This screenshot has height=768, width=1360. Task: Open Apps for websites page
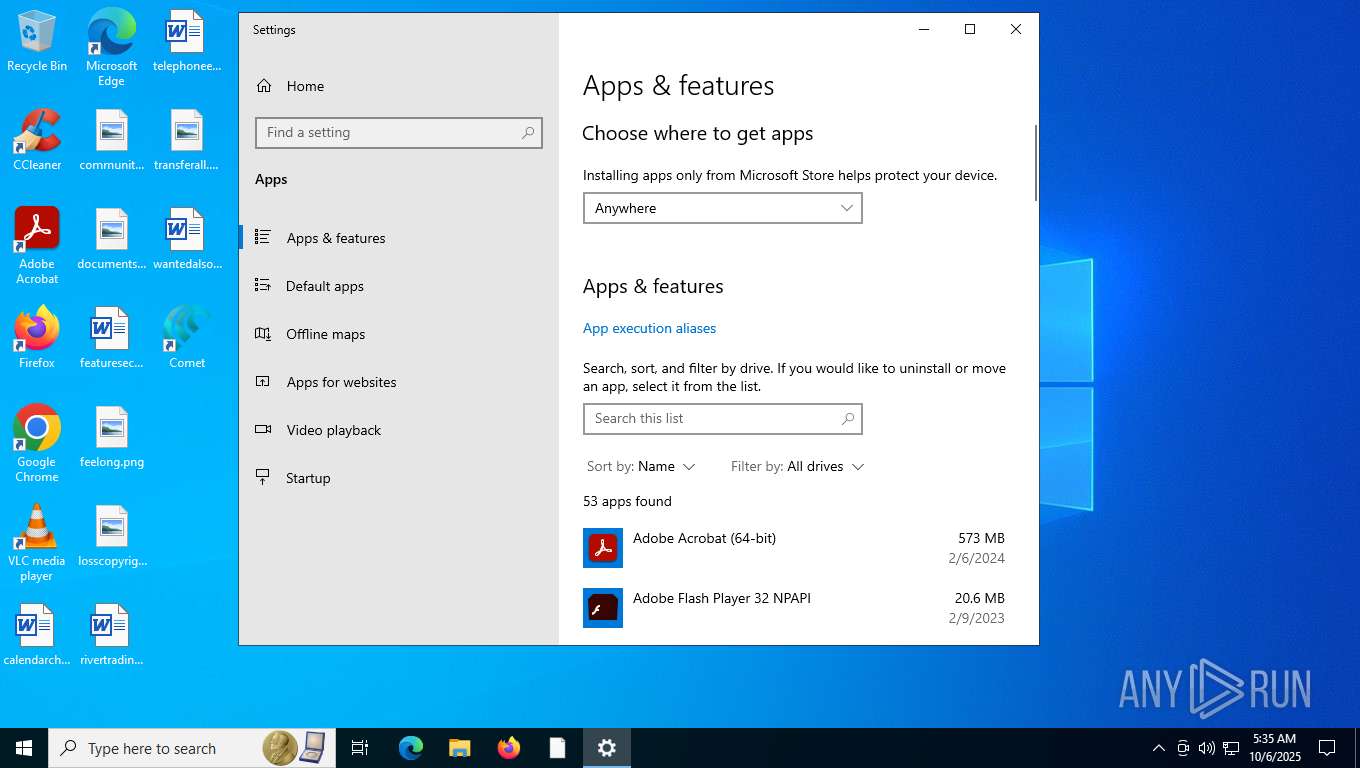[x=398, y=382]
